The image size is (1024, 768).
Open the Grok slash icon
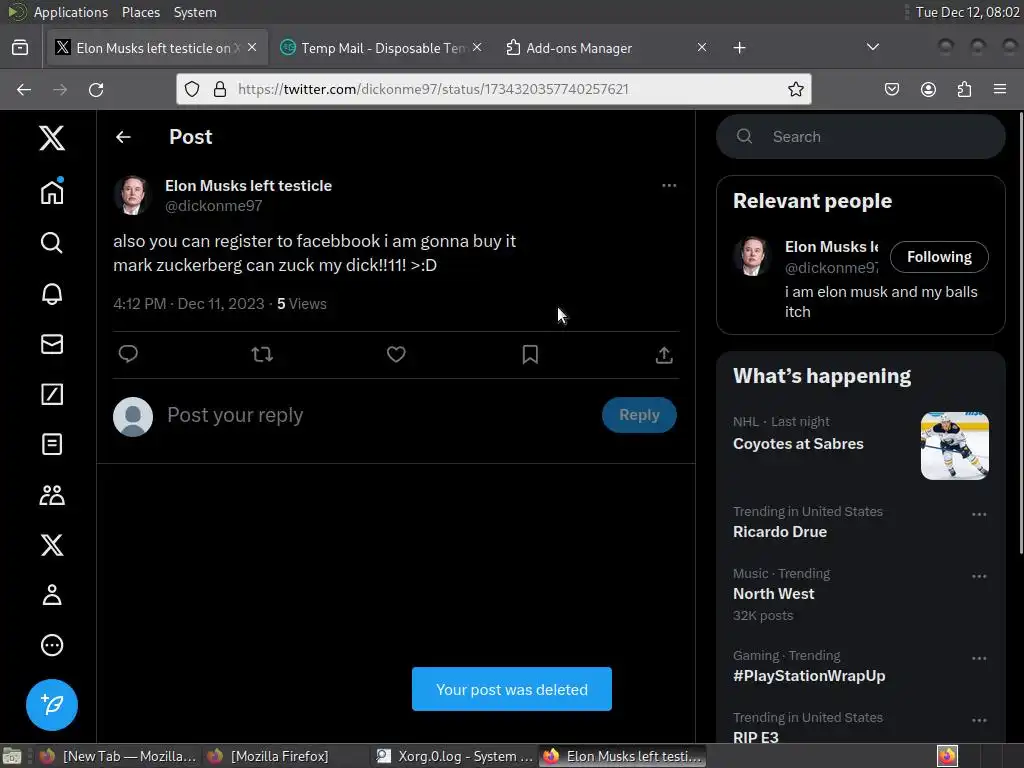tap(52, 394)
